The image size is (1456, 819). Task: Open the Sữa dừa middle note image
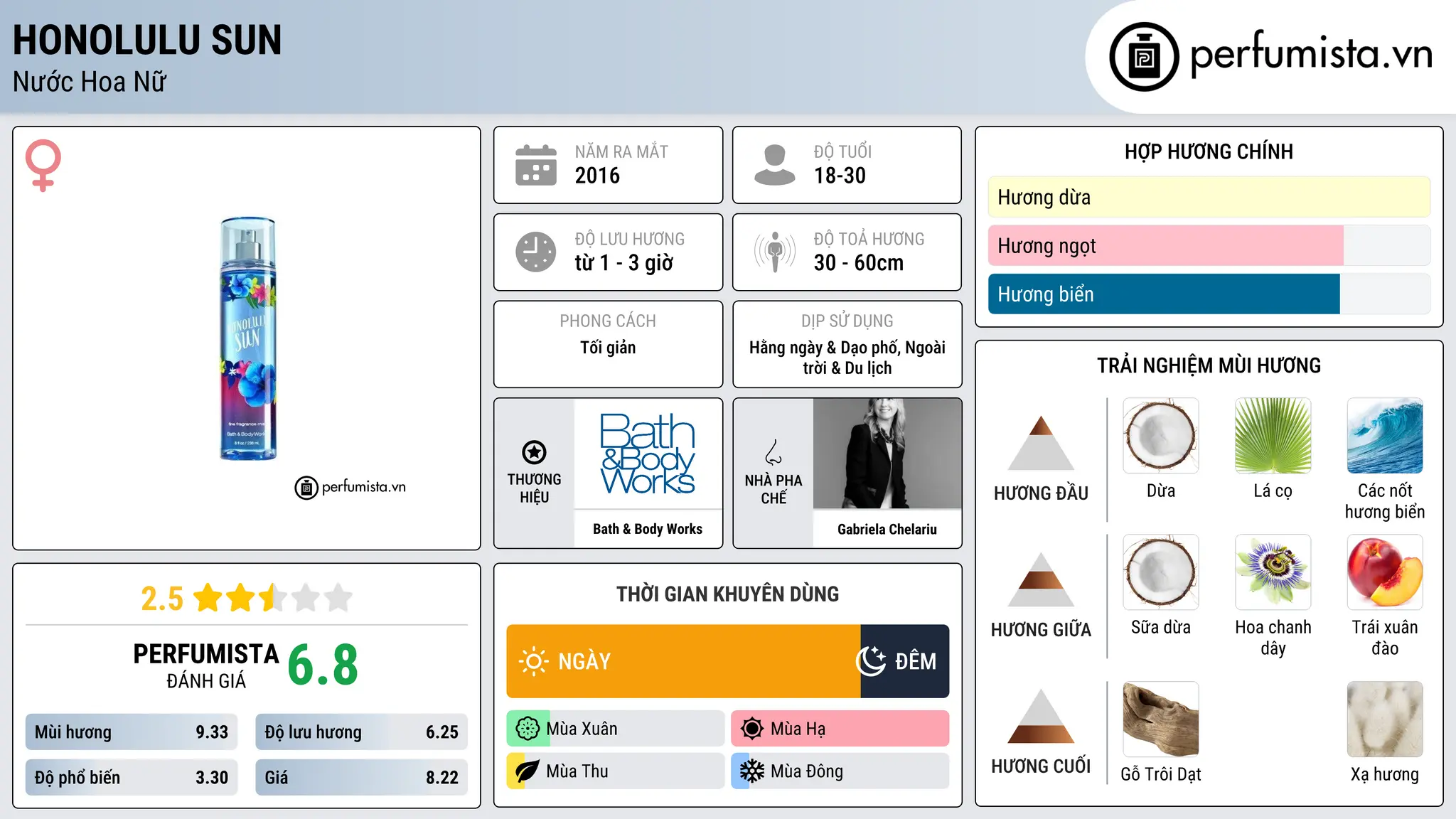coord(1160,572)
